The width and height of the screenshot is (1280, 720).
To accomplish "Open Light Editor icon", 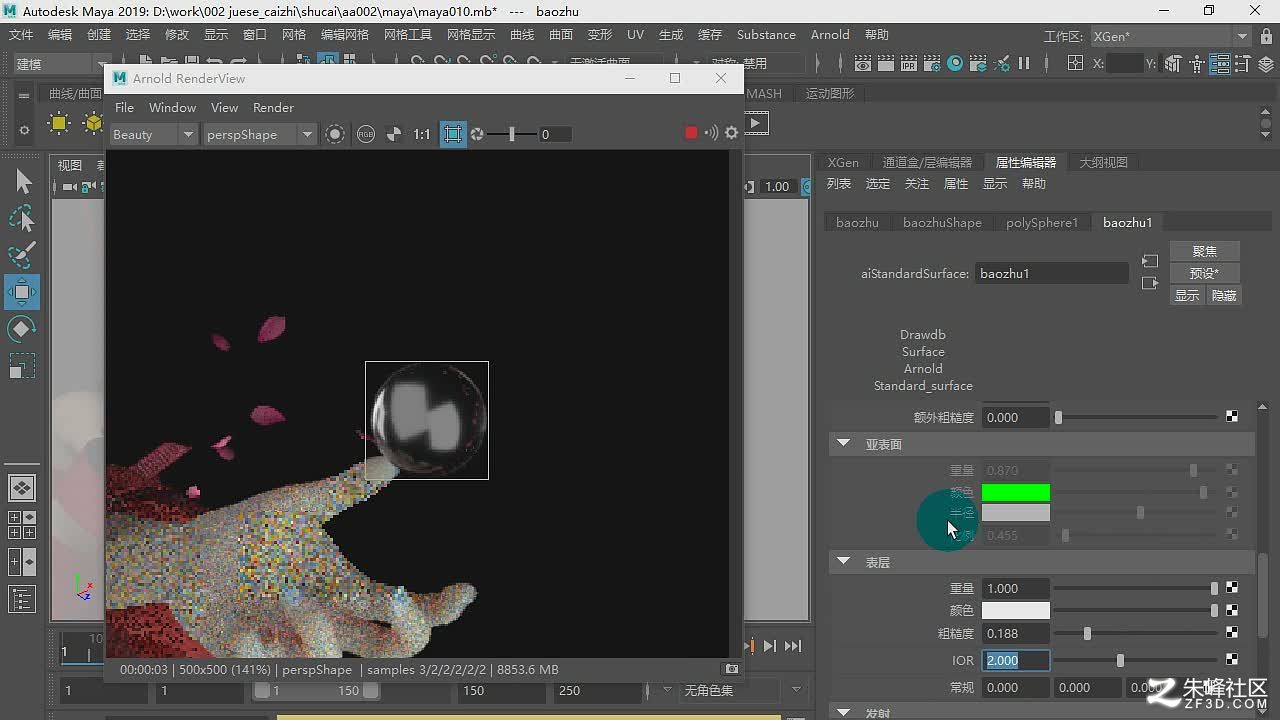I will pos(1001,63).
